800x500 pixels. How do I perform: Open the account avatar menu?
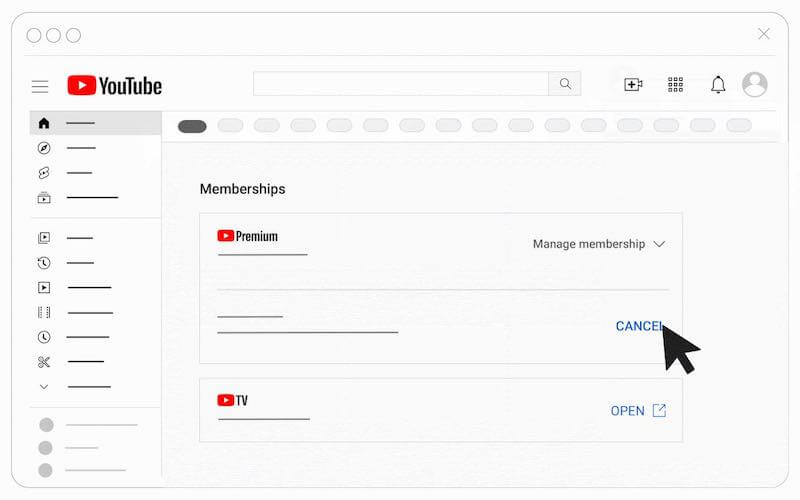tap(755, 84)
